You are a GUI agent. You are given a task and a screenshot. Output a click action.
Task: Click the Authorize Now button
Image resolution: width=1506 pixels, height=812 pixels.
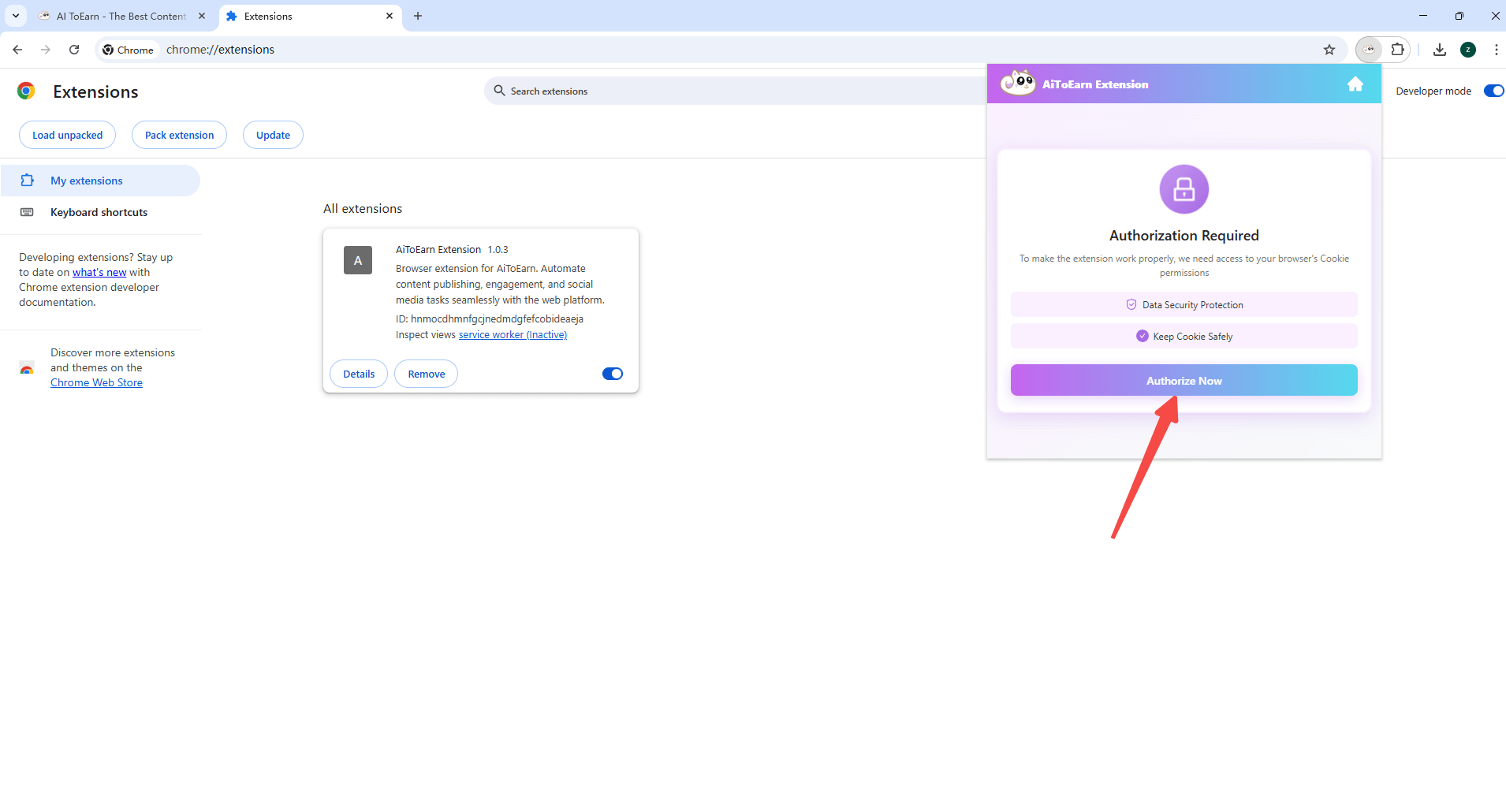point(1184,381)
